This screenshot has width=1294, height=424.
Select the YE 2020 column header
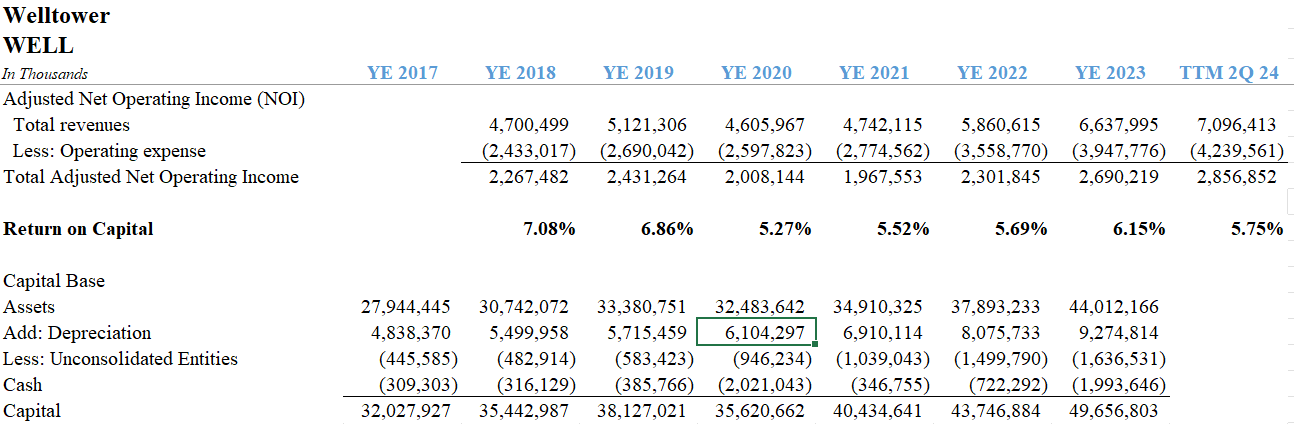click(756, 73)
